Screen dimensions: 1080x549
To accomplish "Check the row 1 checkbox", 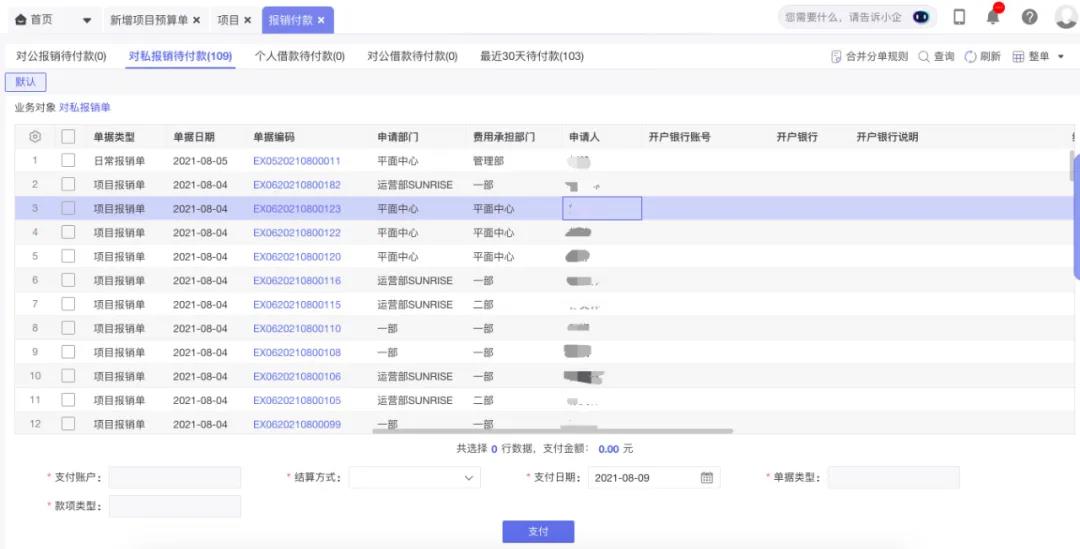I will 68,161.
